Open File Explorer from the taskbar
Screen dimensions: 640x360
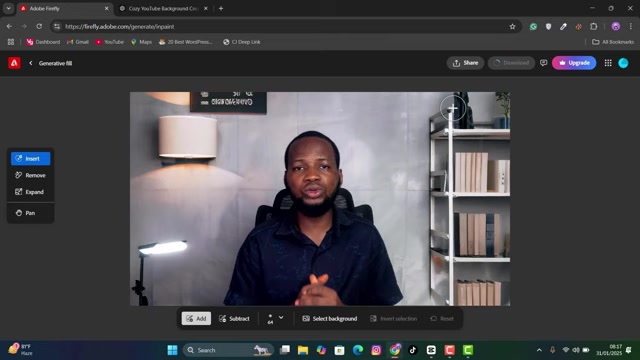[x=303, y=350]
